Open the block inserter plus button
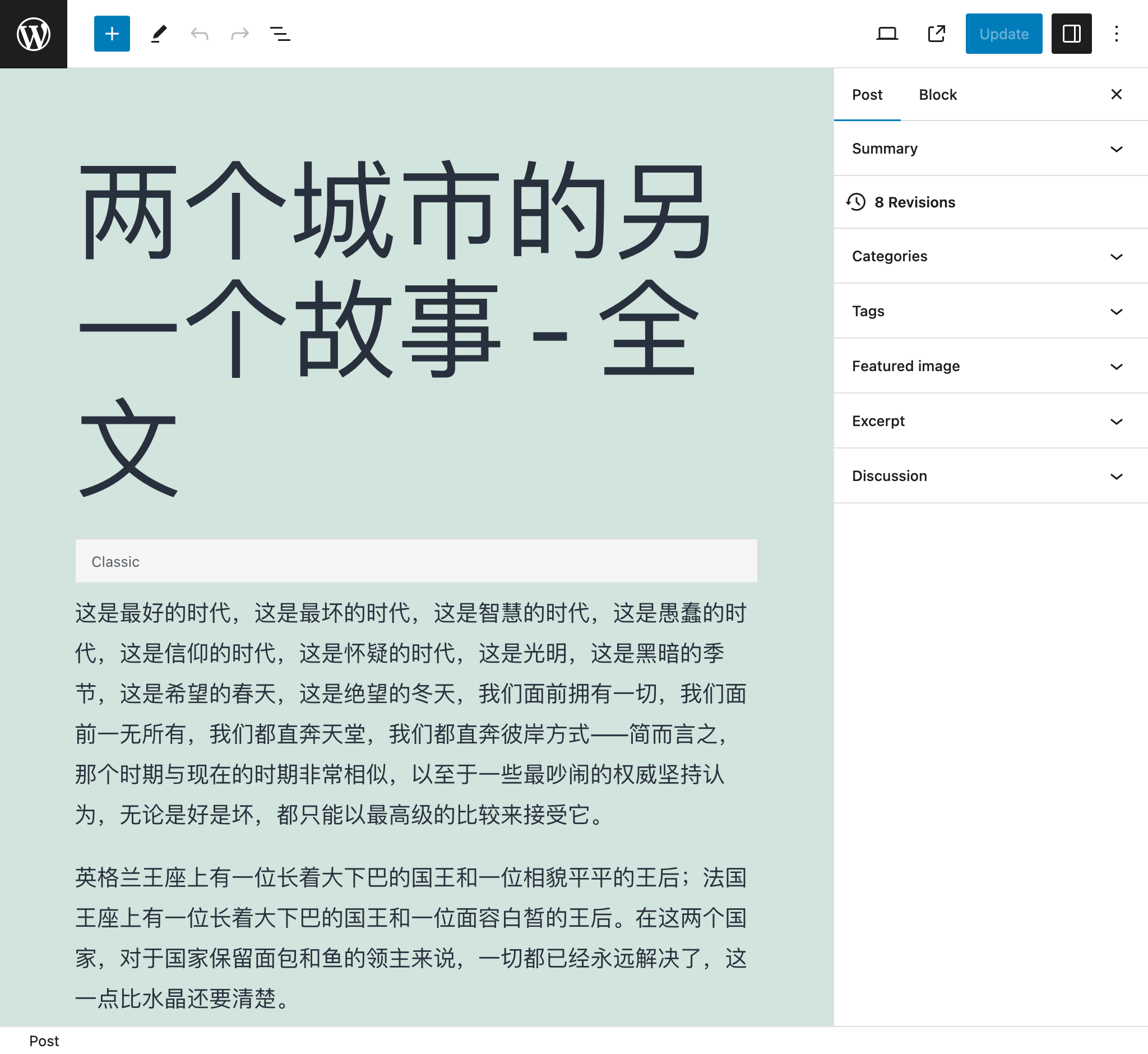 click(x=112, y=34)
